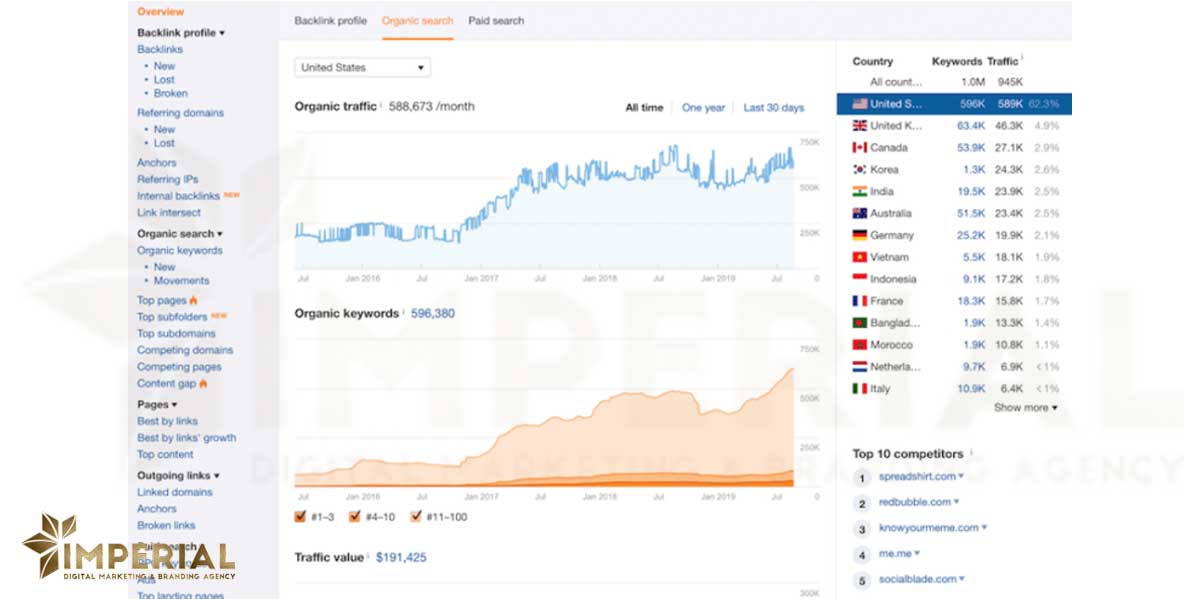This screenshot has width=1200, height=600.
Task: Click the organic keywords count 596,380
Action: point(432,314)
